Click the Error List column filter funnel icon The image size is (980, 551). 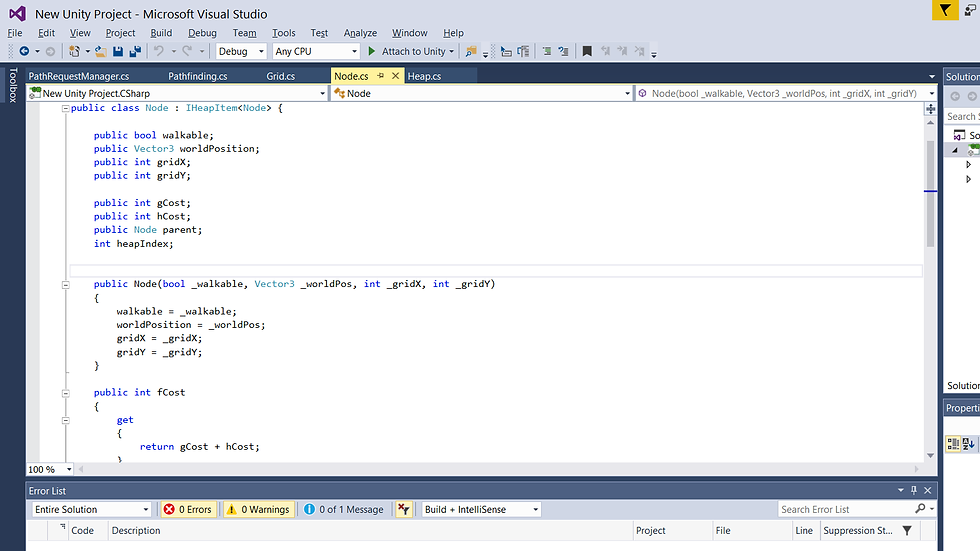pos(907,530)
